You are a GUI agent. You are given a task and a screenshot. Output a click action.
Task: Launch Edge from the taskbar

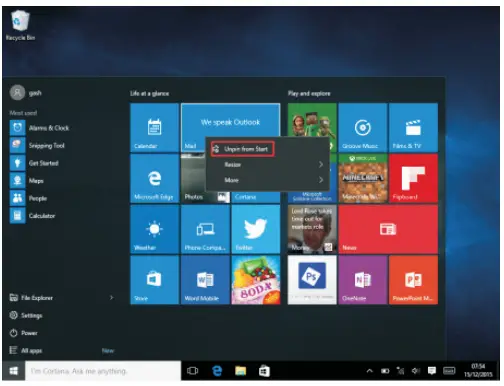pyautogui.click(x=217, y=371)
